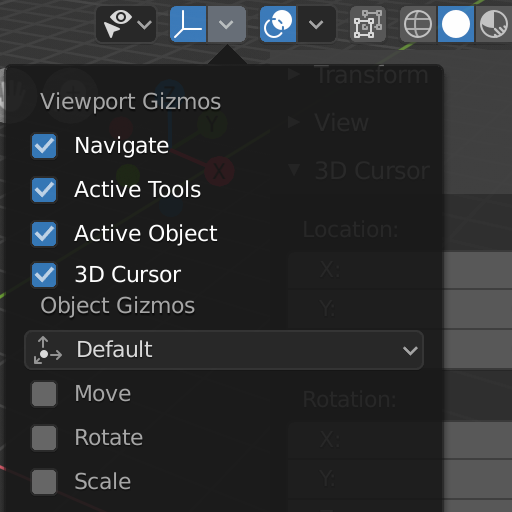Screen dimensions: 512x512
Task: Click the orientation arrows icon beside Default
Action: [x=48, y=350]
